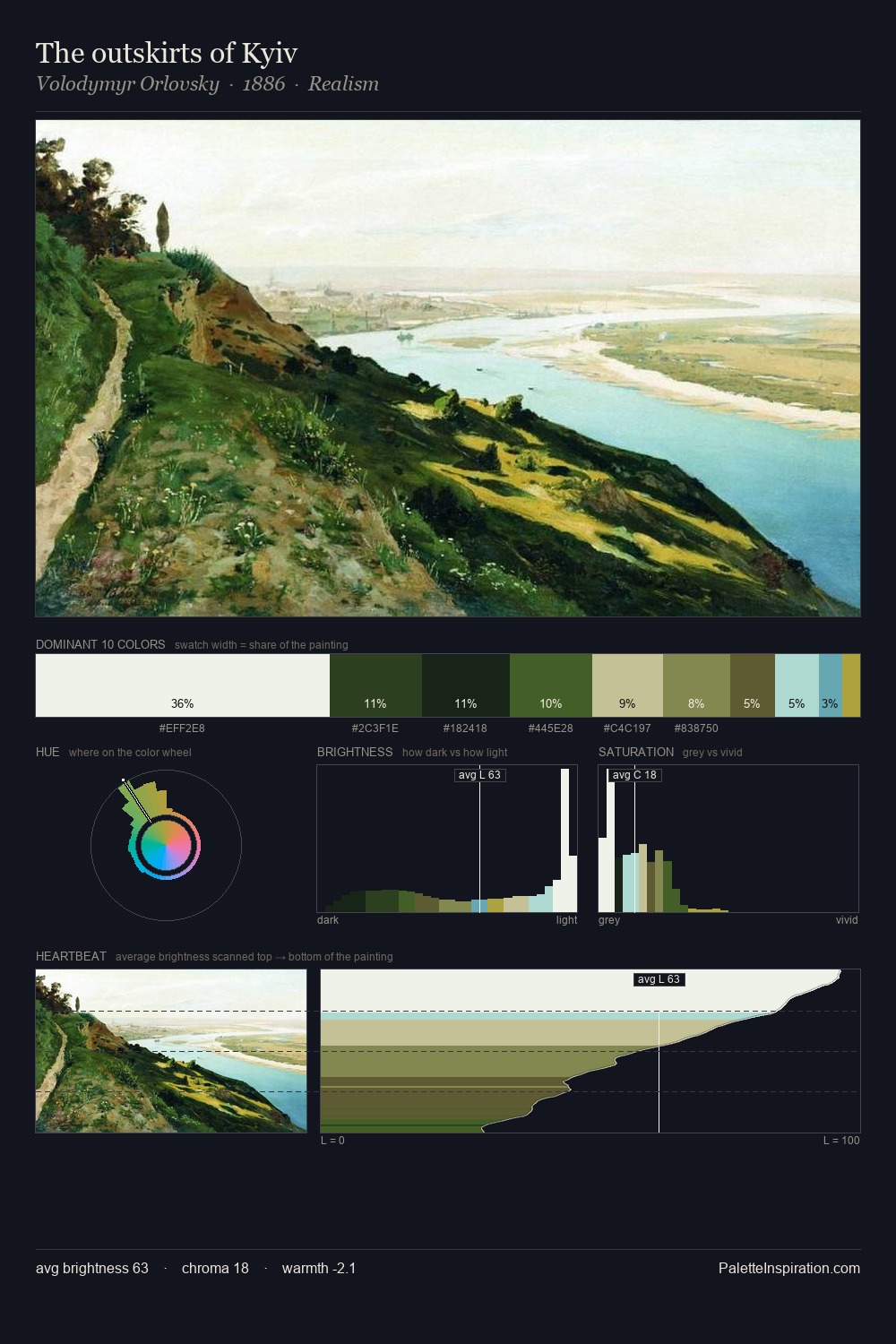
Task: Click the DOMINANT 10 COLORS heading
Action: pyautogui.click(x=100, y=644)
